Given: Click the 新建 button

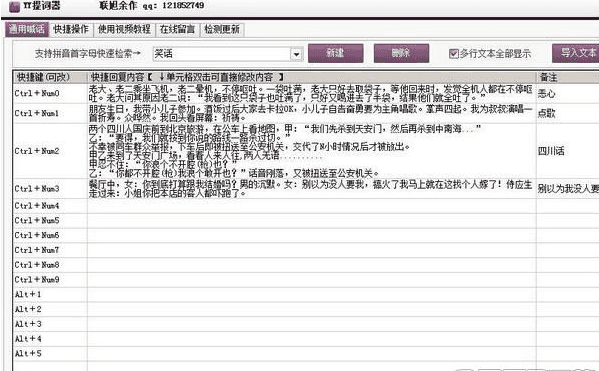Looking at the screenshot, I should click(x=335, y=53).
